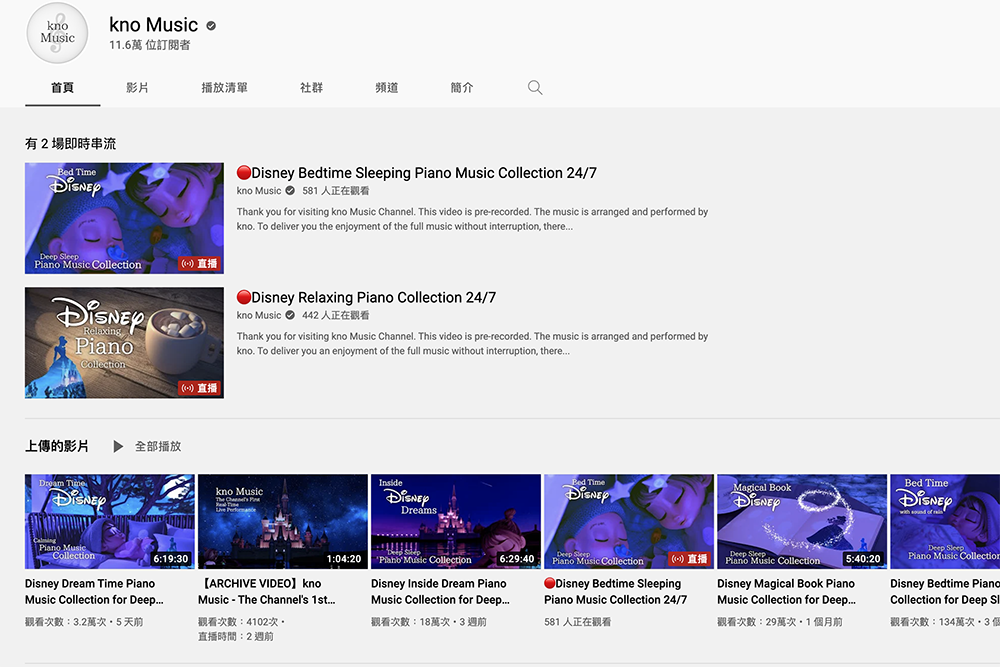Switch to the 頻道 tab
This screenshot has width=1000, height=667.
[x=386, y=87]
